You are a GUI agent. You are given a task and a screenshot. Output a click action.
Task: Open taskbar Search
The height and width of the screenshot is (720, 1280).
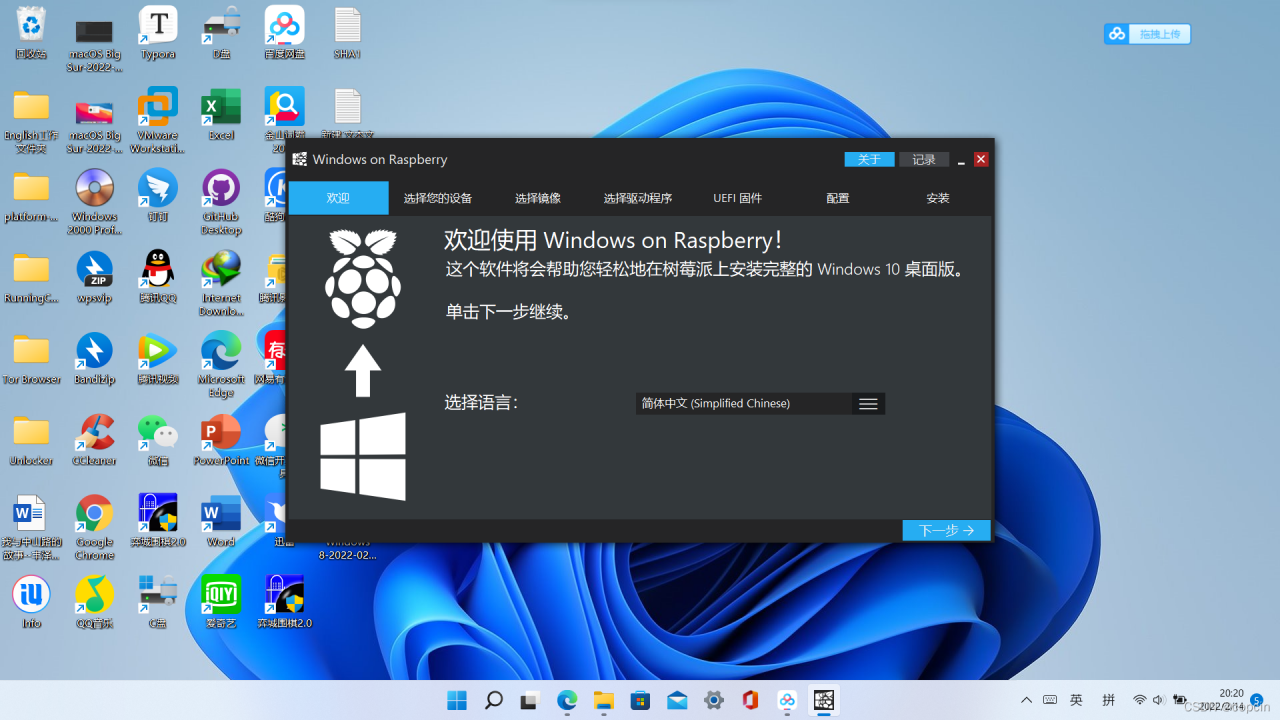(494, 700)
